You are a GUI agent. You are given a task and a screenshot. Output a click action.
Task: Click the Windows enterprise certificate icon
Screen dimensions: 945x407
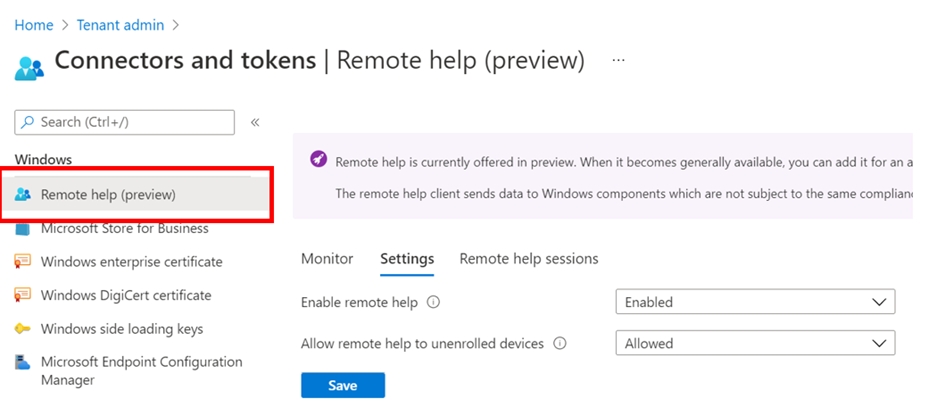[23, 262]
